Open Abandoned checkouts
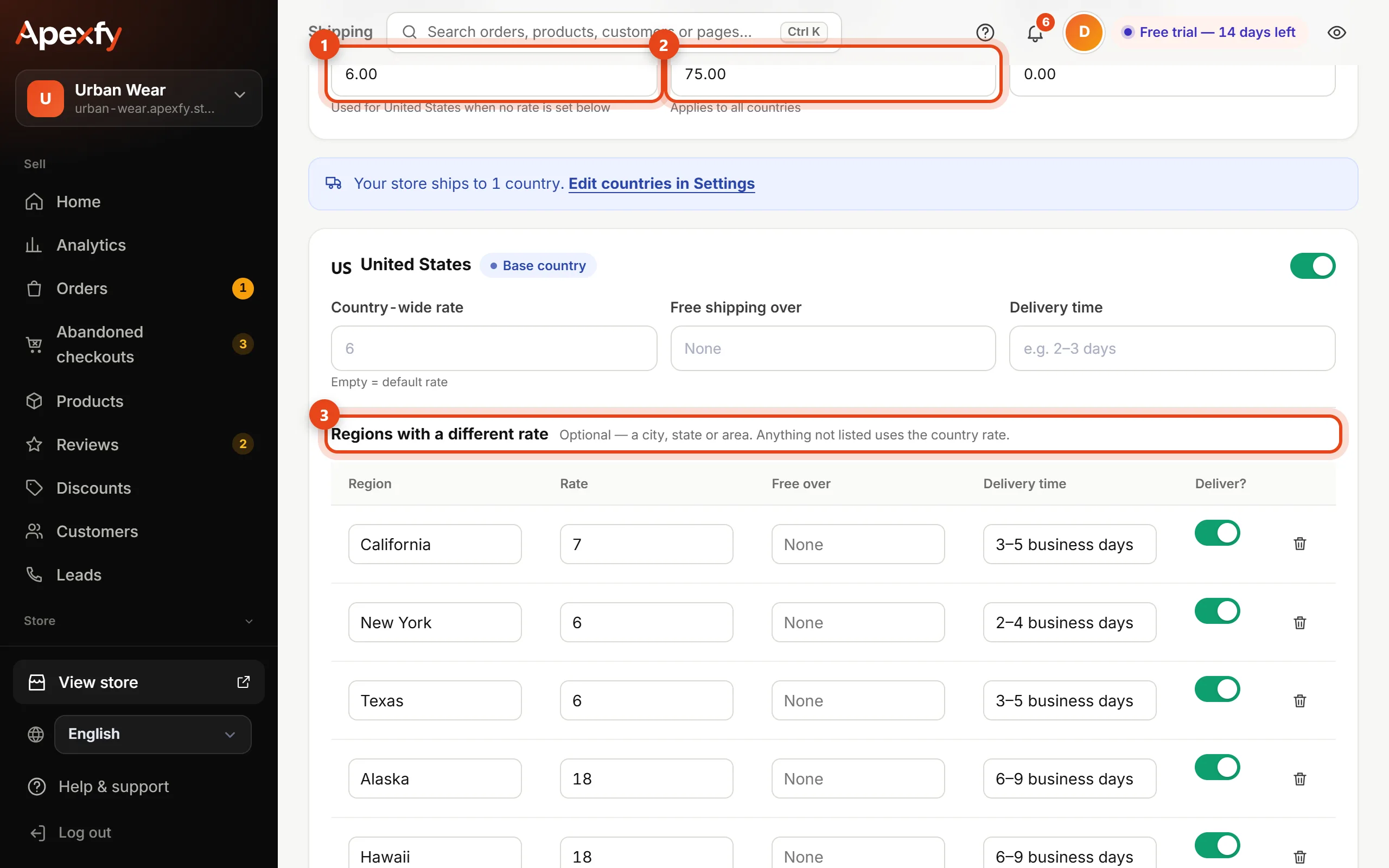Viewport: 1389px width, 868px height. click(139, 344)
